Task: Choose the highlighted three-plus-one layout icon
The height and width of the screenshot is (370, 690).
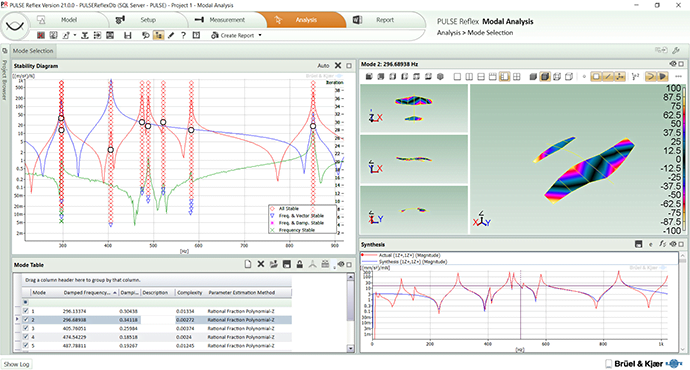Action: (x=504, y=77)
